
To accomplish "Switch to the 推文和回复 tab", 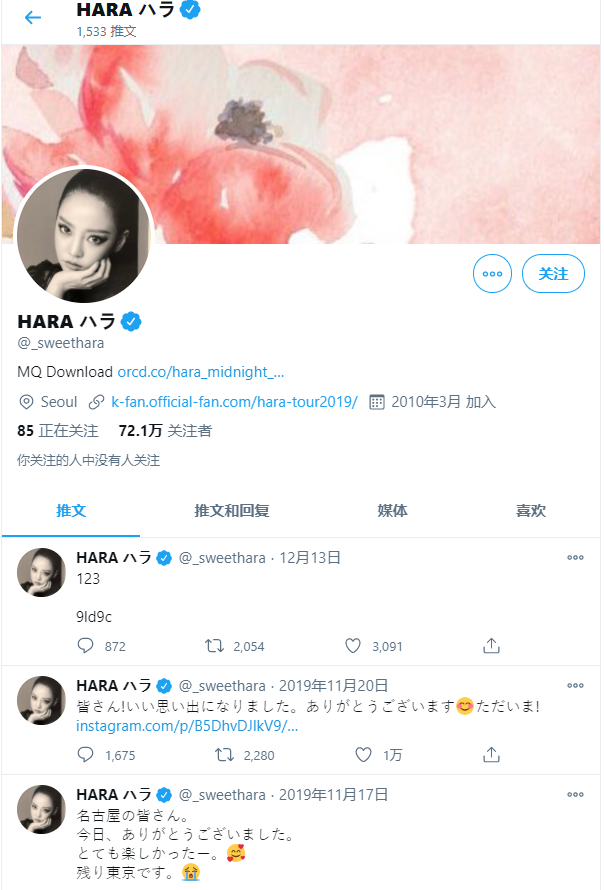I will pyautogui.click(x=232, y=511).
